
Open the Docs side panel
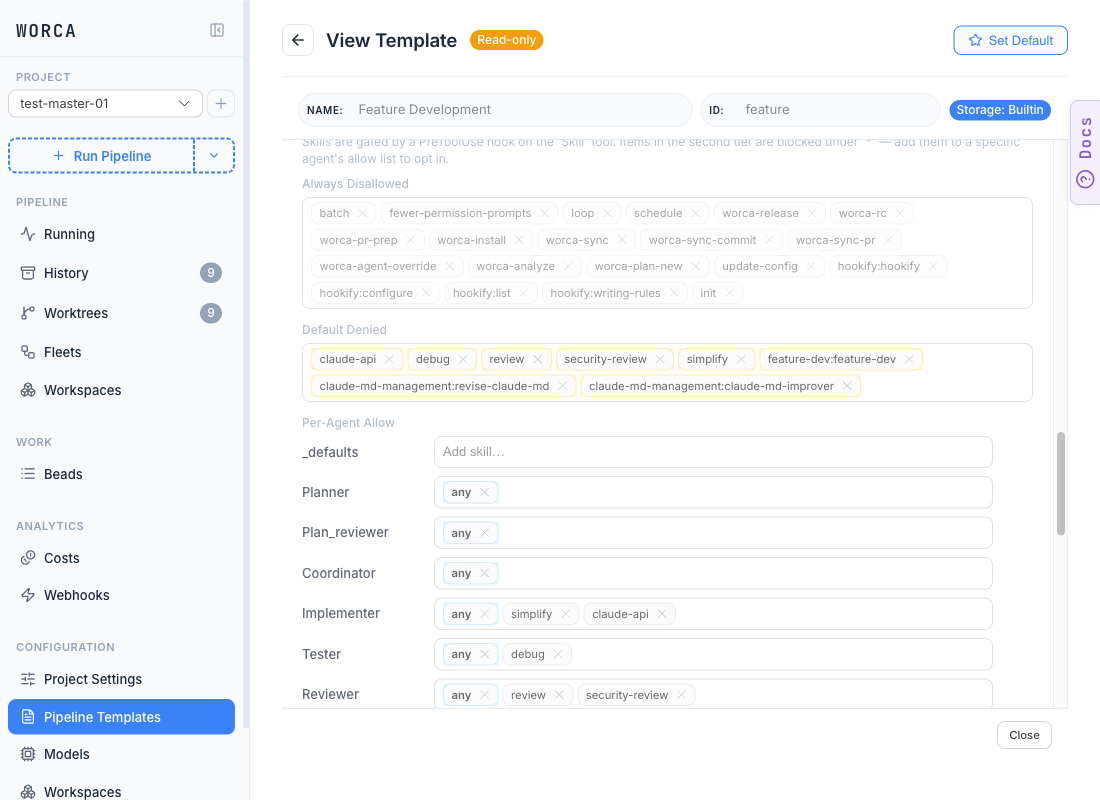coord(1085,153)
